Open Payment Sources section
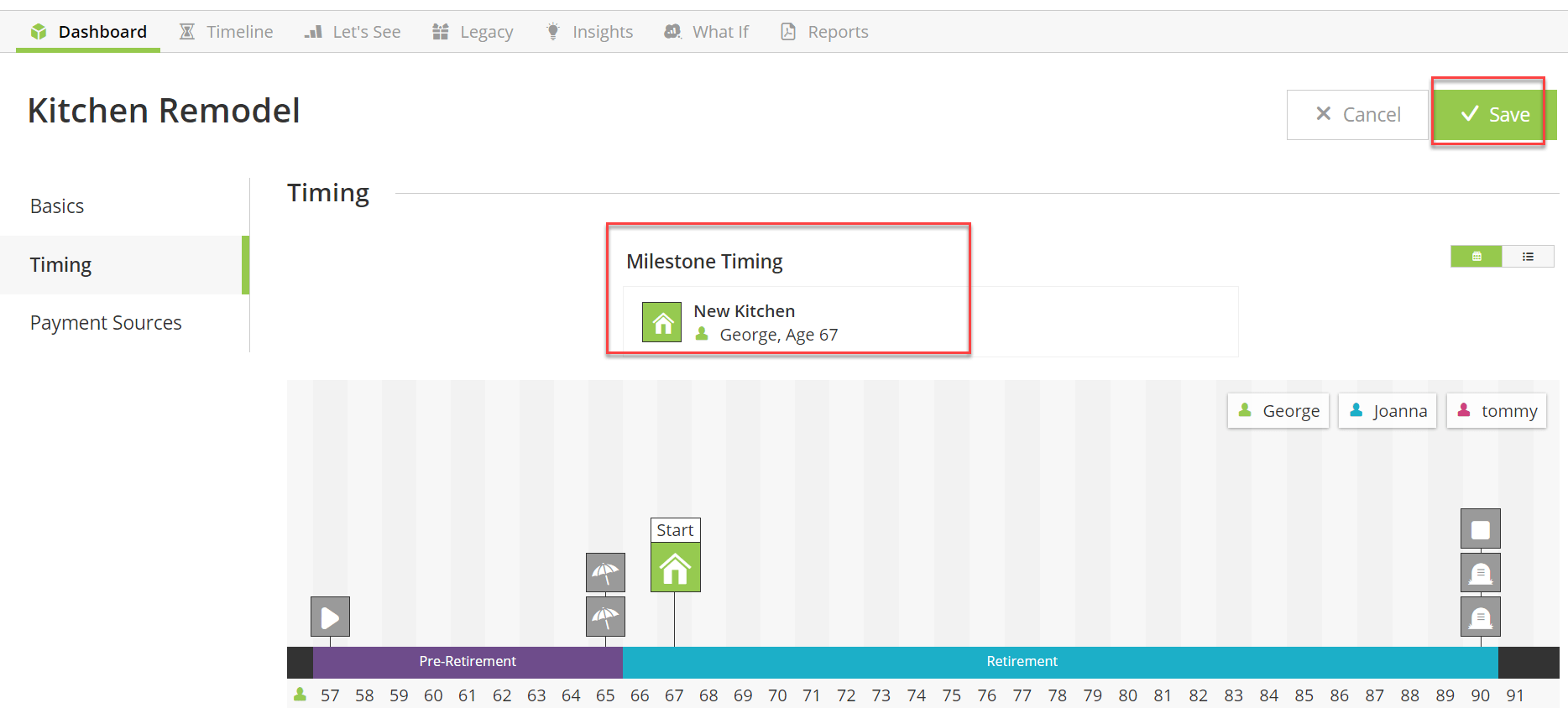Viewport: 1568px width, 708px height. point(124,323)
